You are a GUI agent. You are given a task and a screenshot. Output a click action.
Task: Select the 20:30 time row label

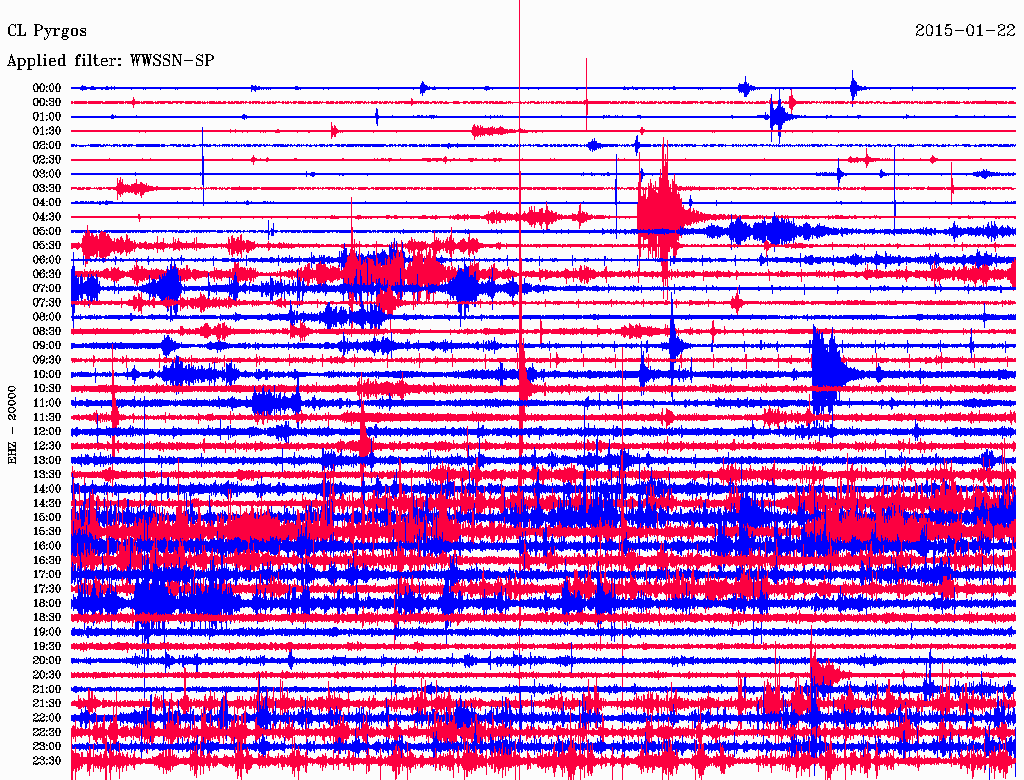click(x=47, y=675)
